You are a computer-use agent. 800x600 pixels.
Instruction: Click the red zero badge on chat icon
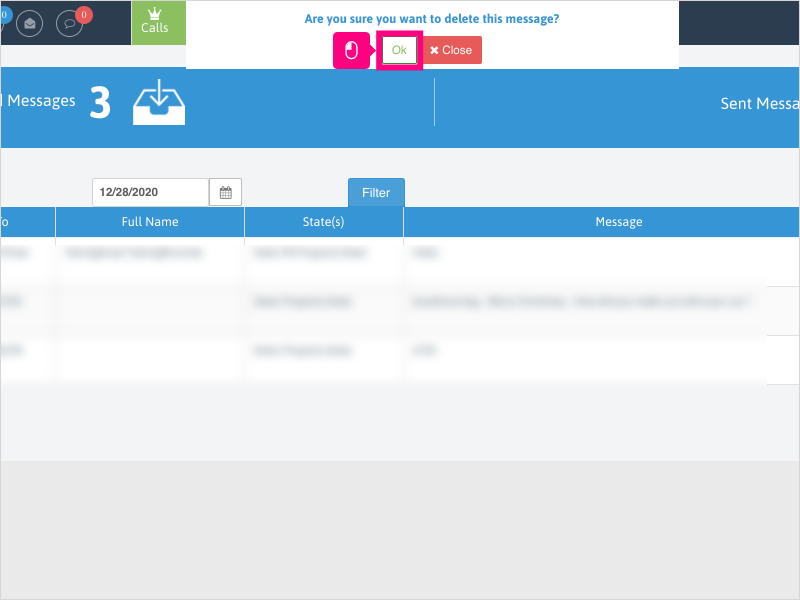tap(84, 15)
